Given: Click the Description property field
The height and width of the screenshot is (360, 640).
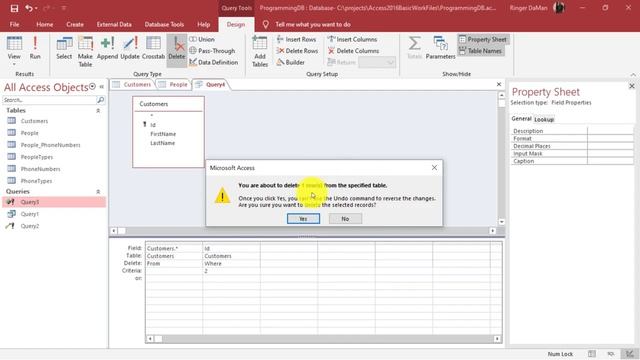Looking at the screenshot, I should [610, 131].
